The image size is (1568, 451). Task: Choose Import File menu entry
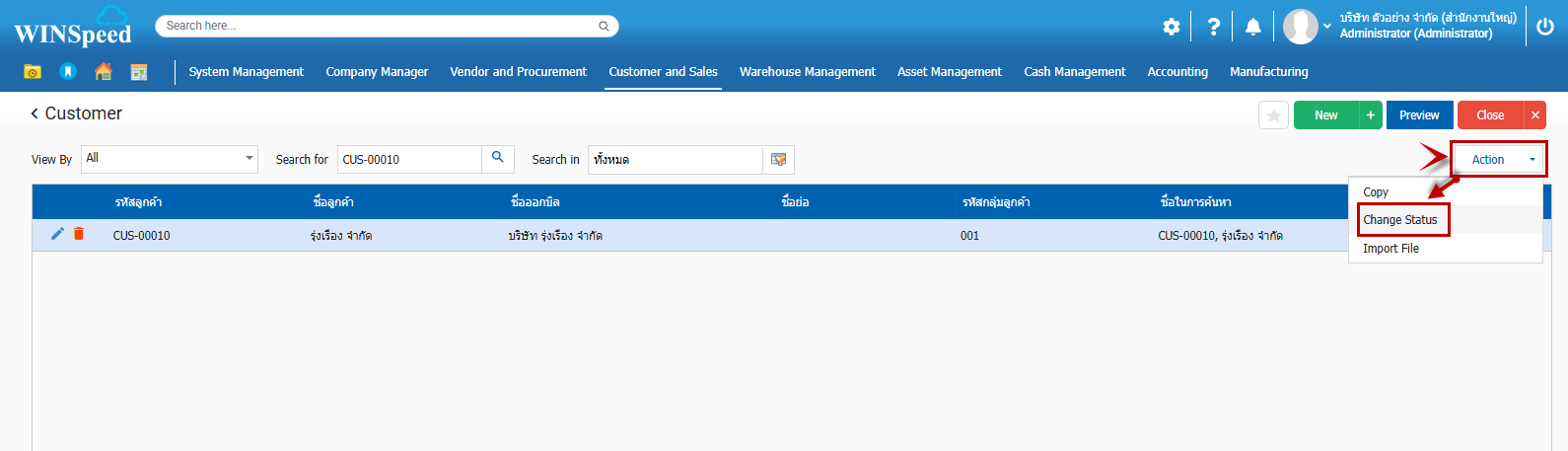(x=1390, y=249)
